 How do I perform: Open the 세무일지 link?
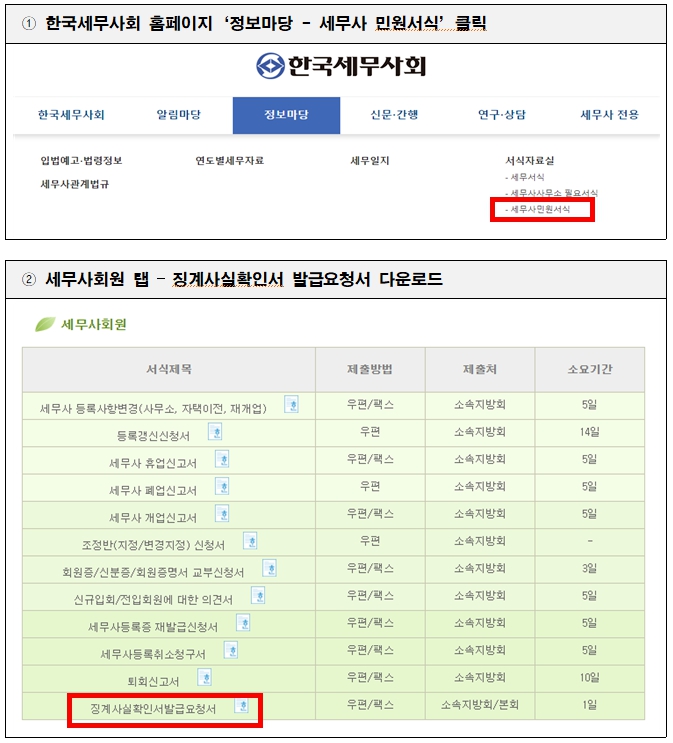pyautogui.click(x=370, y=161)
